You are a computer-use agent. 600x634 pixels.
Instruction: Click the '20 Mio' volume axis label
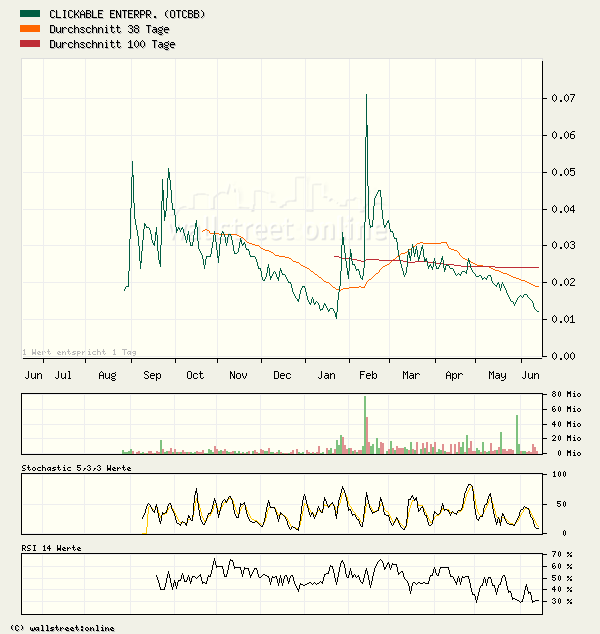click(566, 438)
